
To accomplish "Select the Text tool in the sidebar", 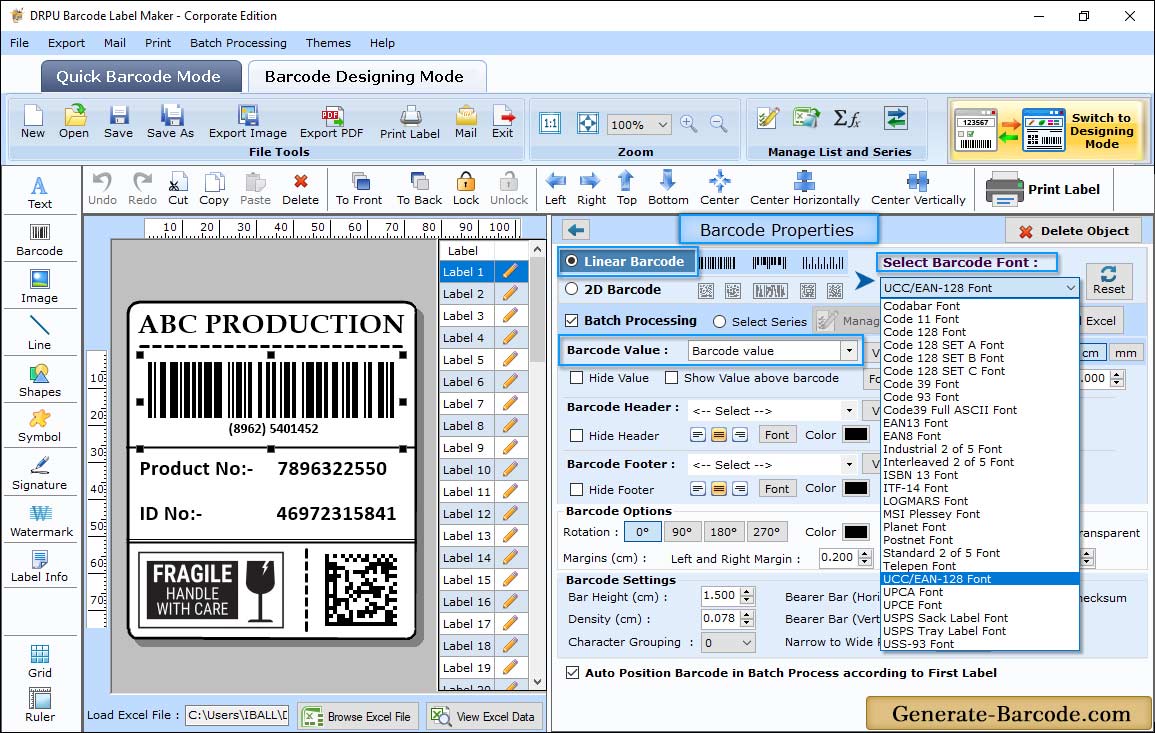I will click(40, 192).
